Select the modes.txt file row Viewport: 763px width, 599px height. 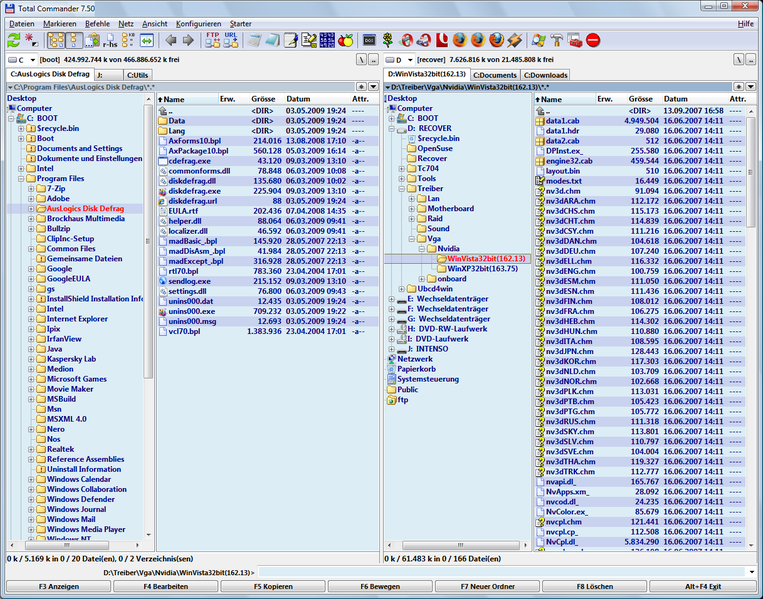coord(640,181)
